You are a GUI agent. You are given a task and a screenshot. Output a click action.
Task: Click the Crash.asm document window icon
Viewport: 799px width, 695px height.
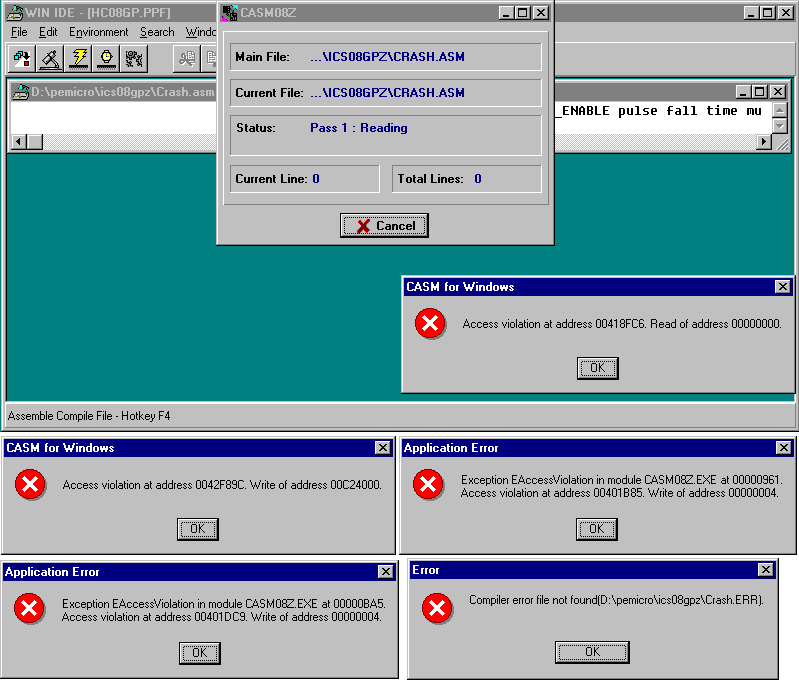point(19,92)
